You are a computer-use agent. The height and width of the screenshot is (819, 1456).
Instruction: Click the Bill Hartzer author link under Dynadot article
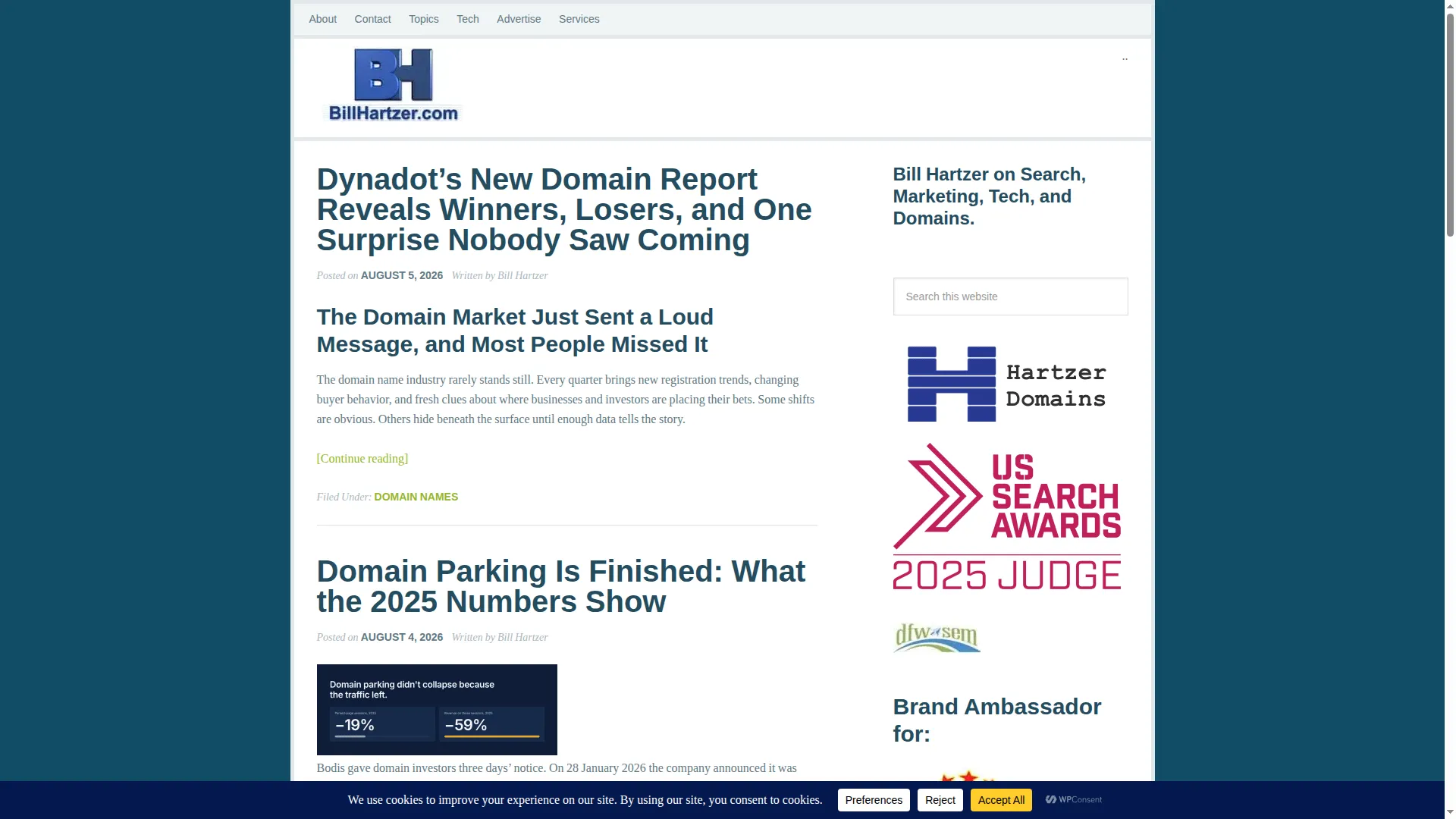[x=522, y=275]
